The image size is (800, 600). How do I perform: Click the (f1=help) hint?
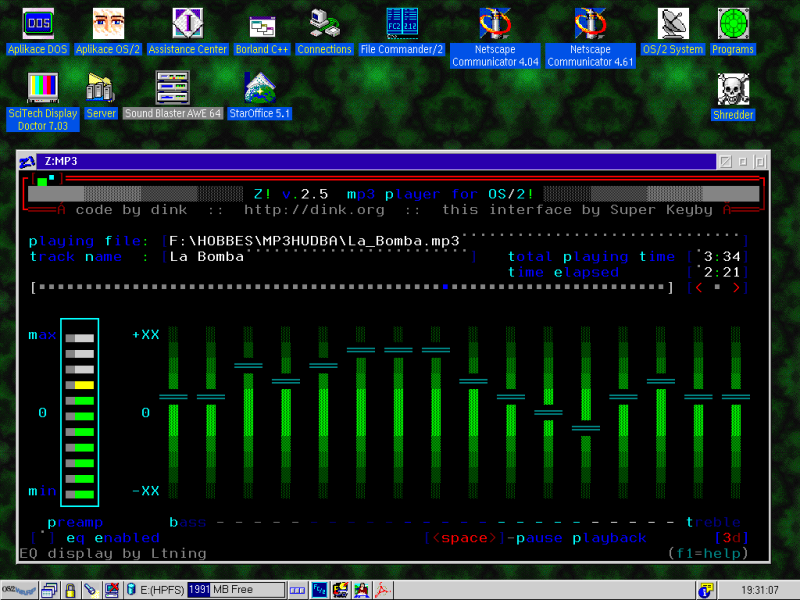708,553
